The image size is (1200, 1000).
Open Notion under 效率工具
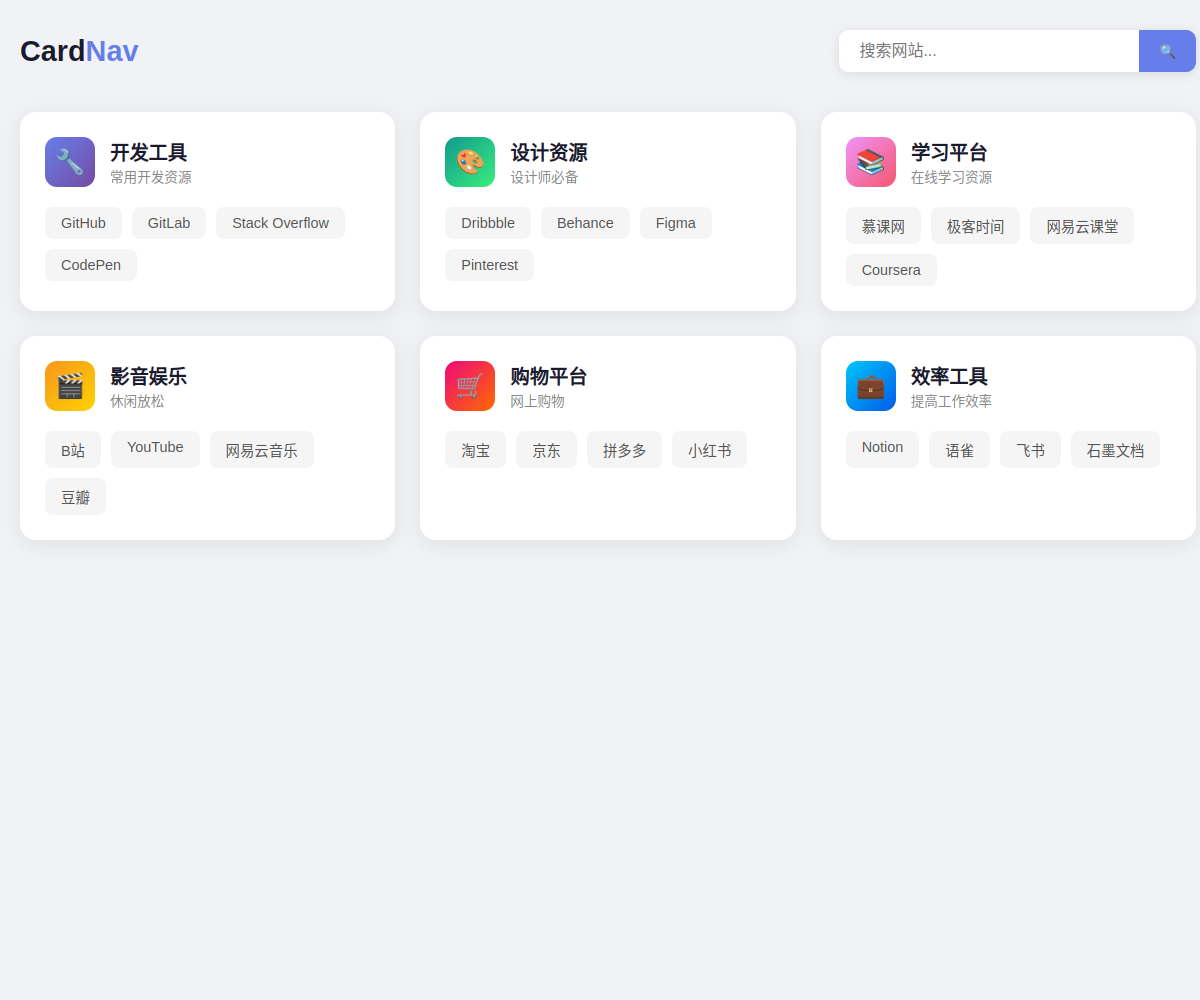882,448
